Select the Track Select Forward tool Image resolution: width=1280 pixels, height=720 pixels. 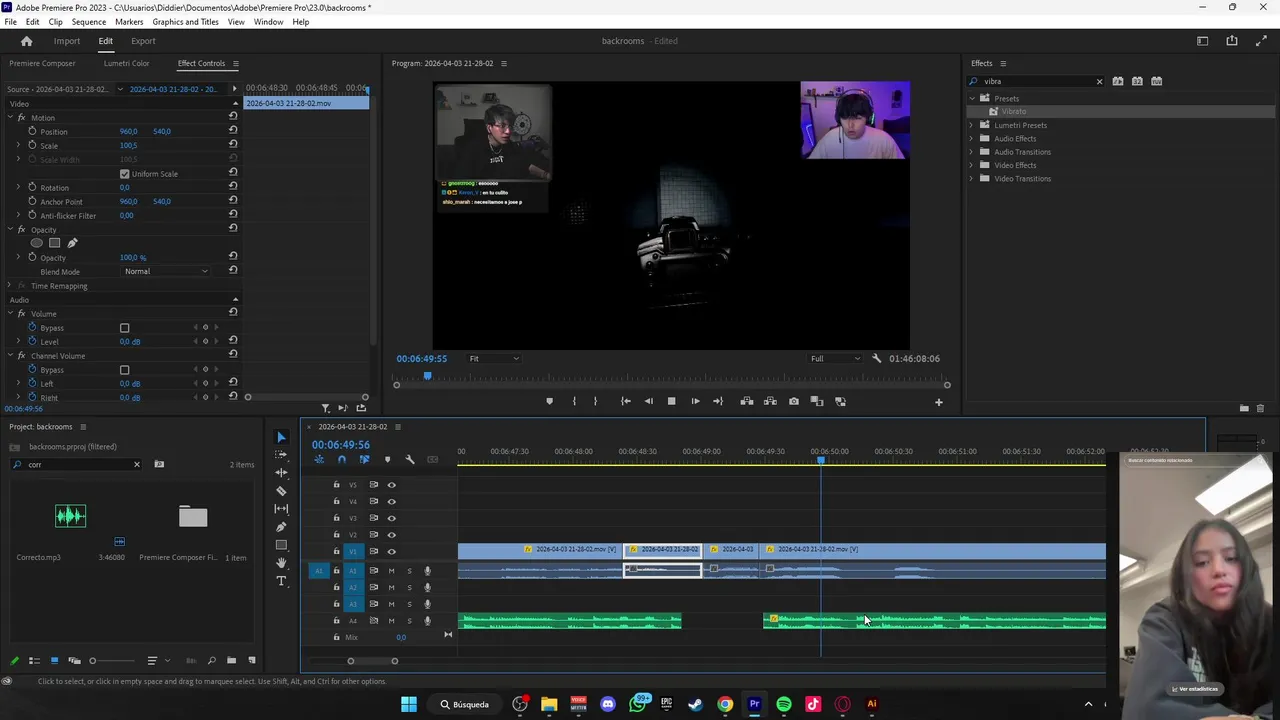(x=281, y=455)
